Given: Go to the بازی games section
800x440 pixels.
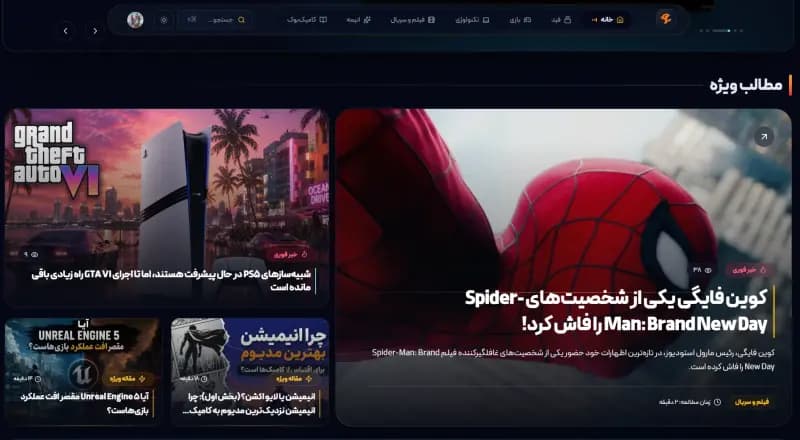Looking at the screenshot, I should [520, 20].
